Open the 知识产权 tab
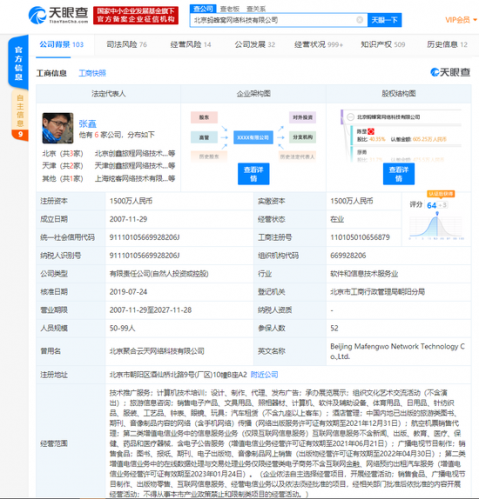Viewport: 479px width, 499px height. click(x=383, y=44)
